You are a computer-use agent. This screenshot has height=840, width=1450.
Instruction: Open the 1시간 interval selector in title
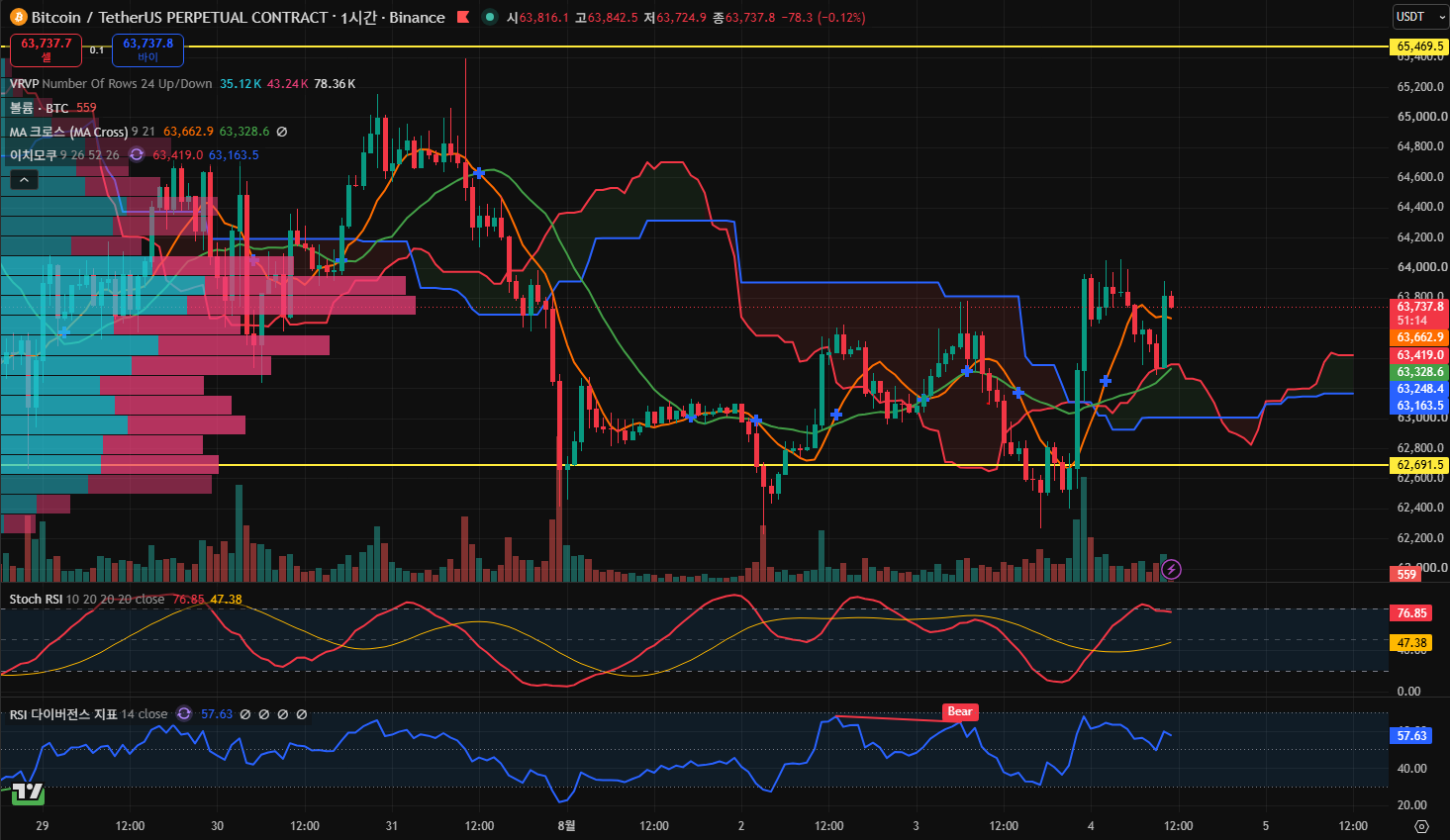(358, 18)
